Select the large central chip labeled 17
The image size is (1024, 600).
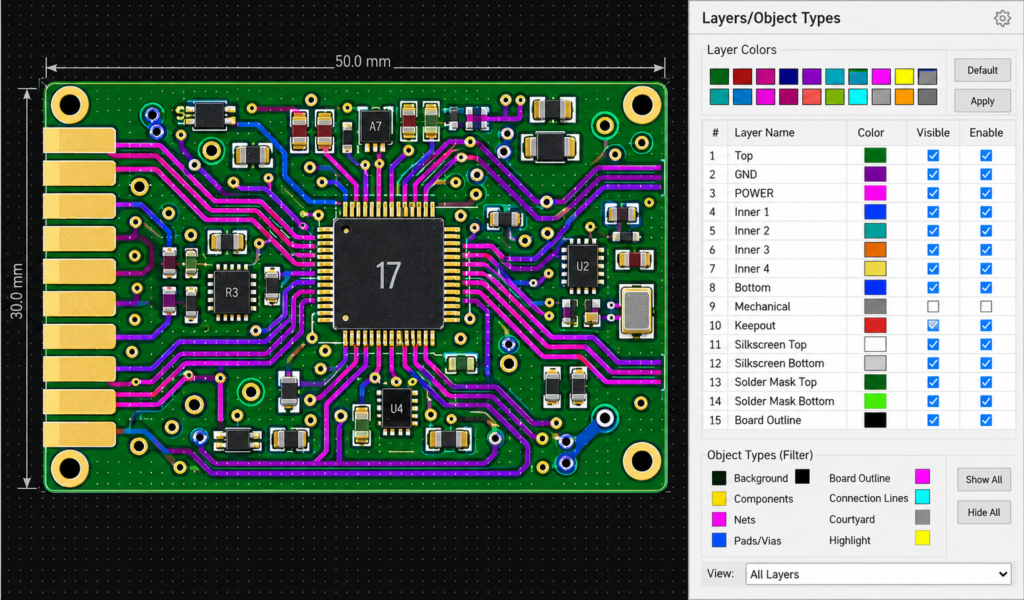pos(389,274)
